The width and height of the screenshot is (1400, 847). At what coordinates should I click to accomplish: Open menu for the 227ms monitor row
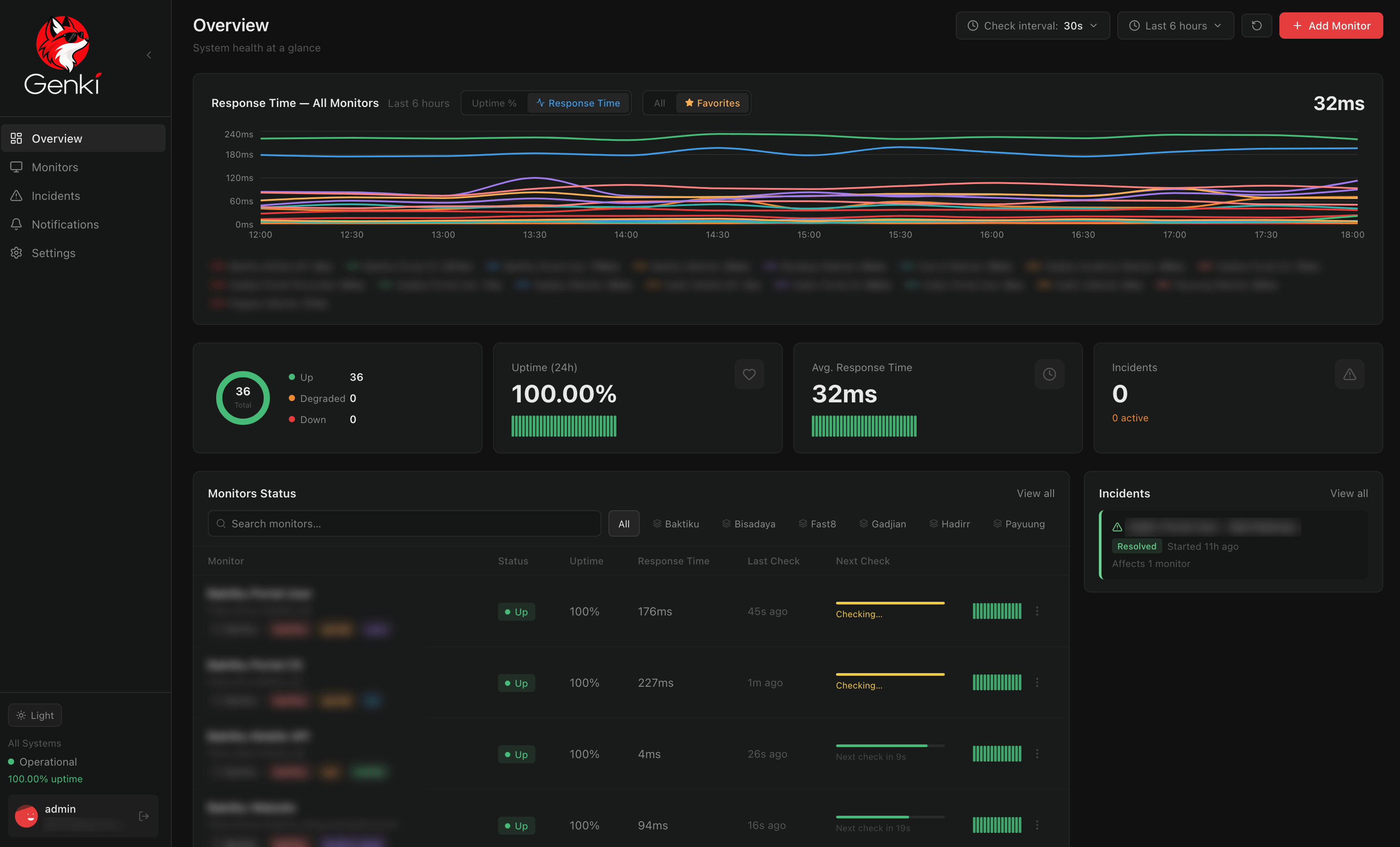pyautogui.click(x=1037, y=682)
